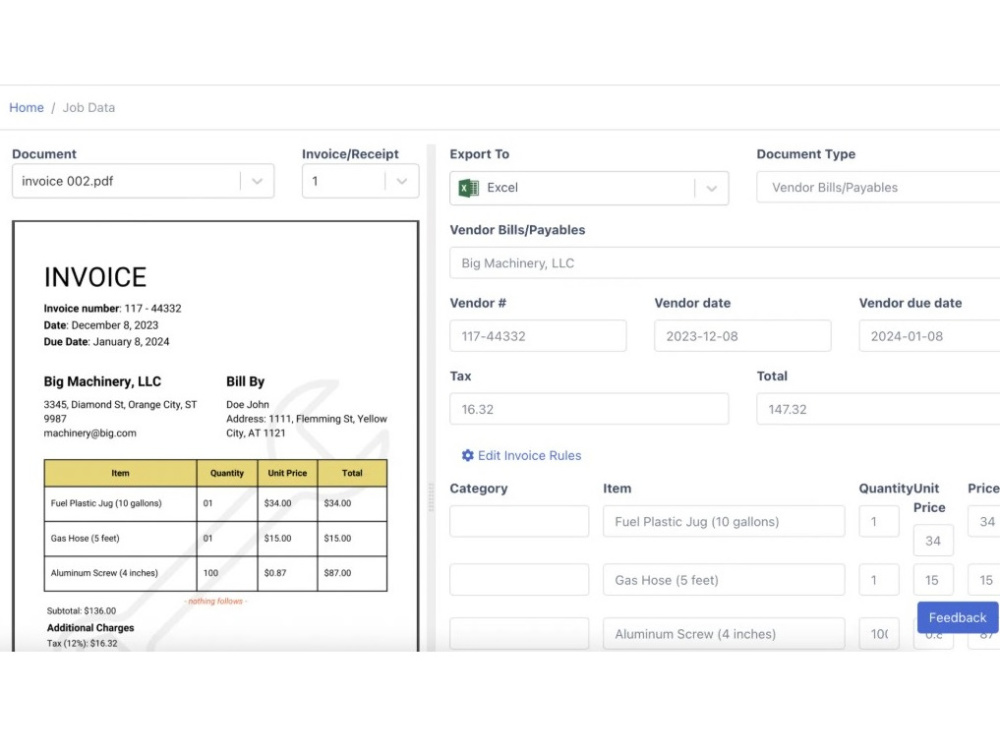Click the gear icon beside Edit Invoice Rules

[467, 455]
